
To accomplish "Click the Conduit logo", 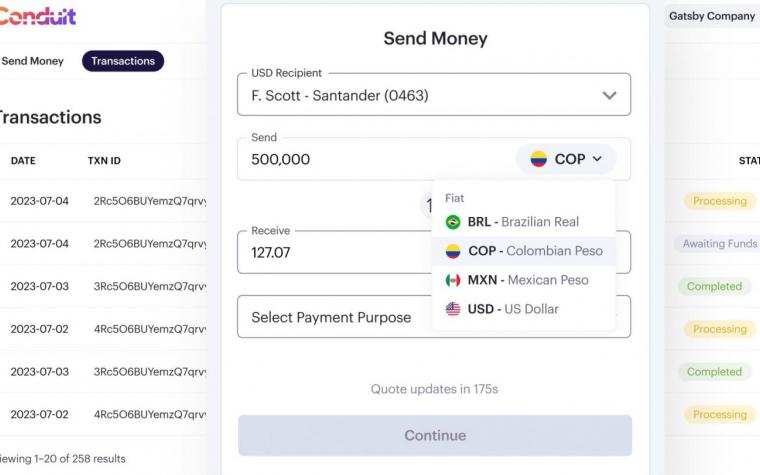I will coord(37,16).
